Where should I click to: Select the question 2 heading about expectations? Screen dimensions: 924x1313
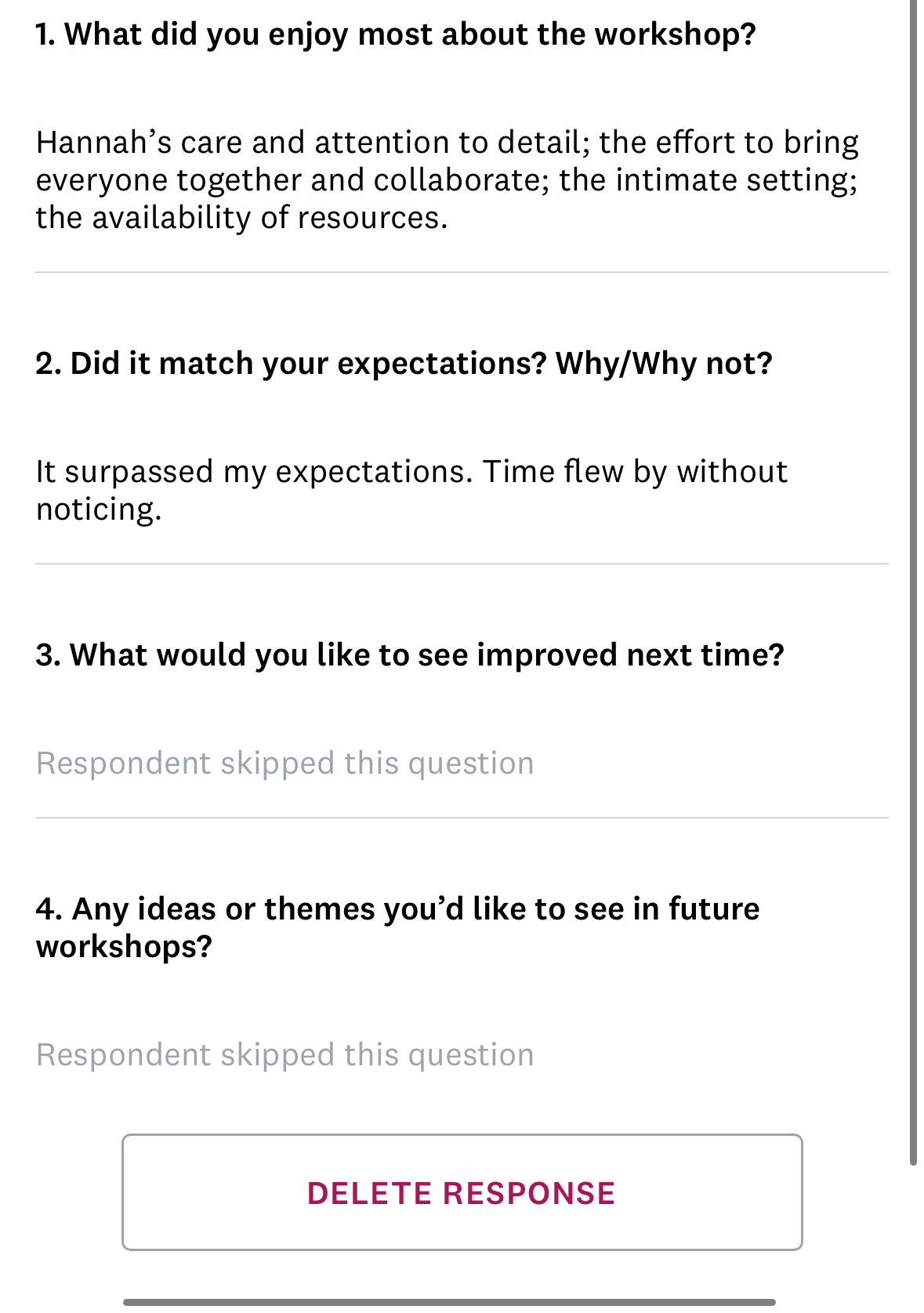(x=404, y=364)
